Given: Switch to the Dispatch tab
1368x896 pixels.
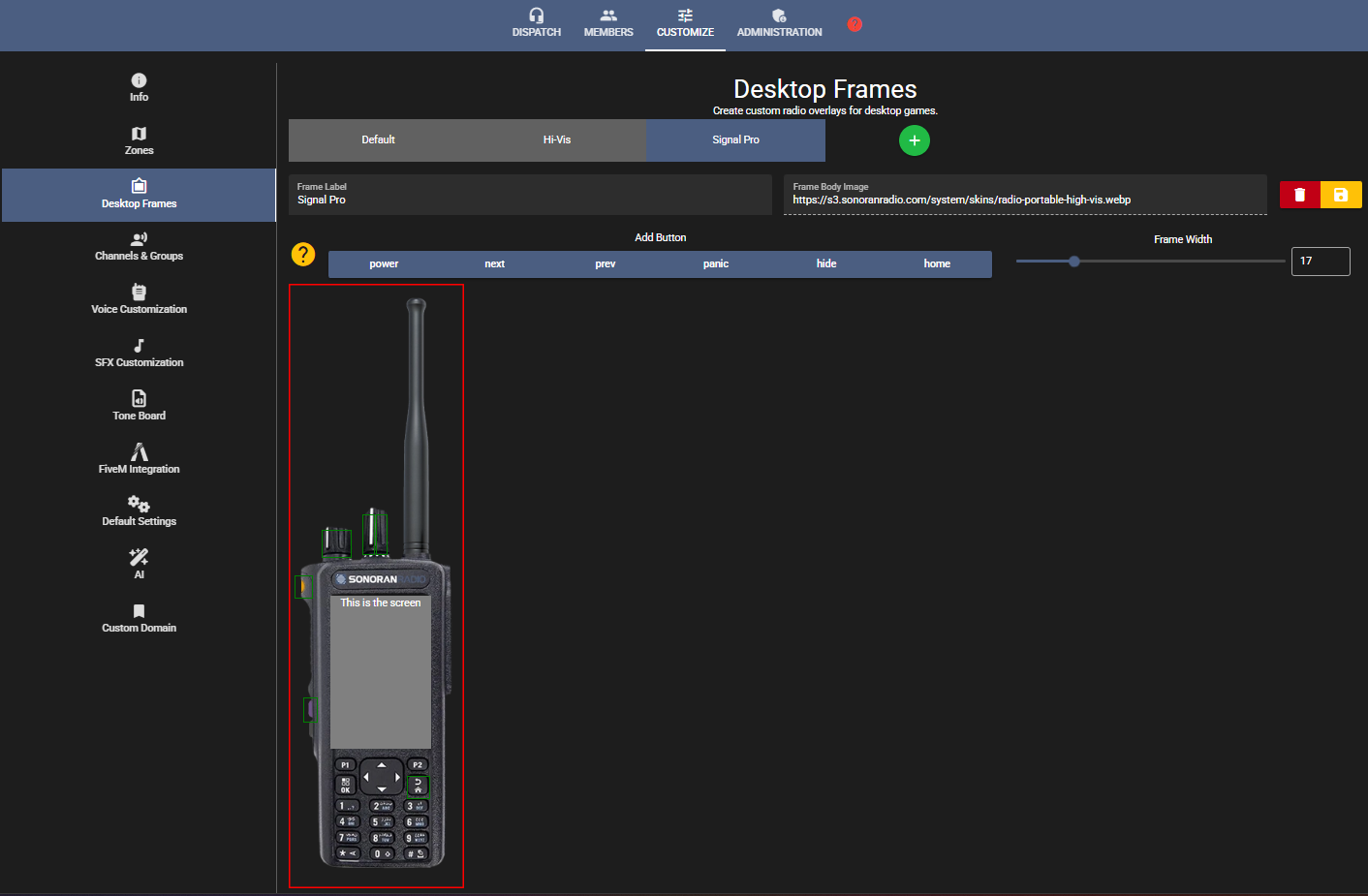Looking at the screenshot, I should point(536,23).
